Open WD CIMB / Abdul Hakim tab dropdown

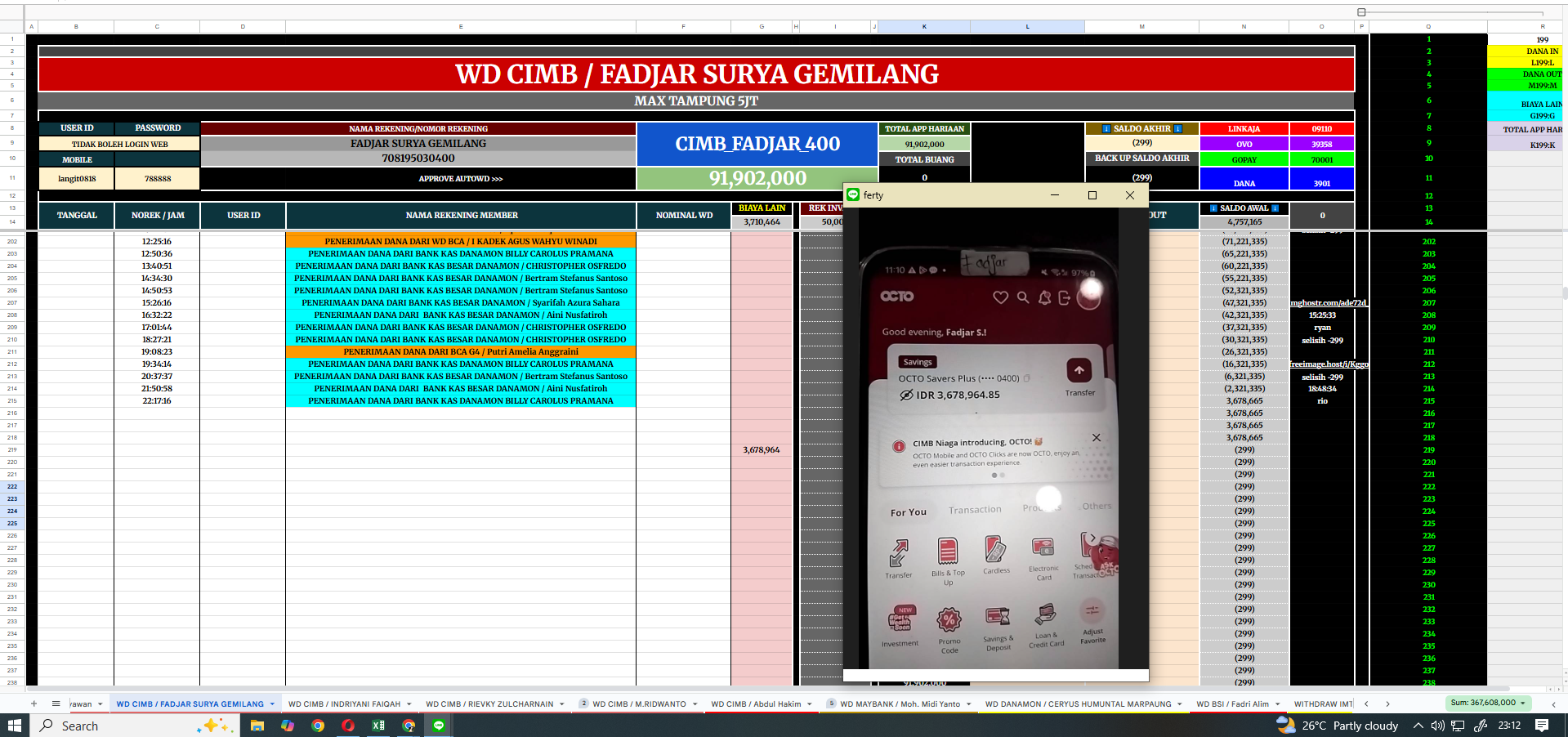coord(810,703)
